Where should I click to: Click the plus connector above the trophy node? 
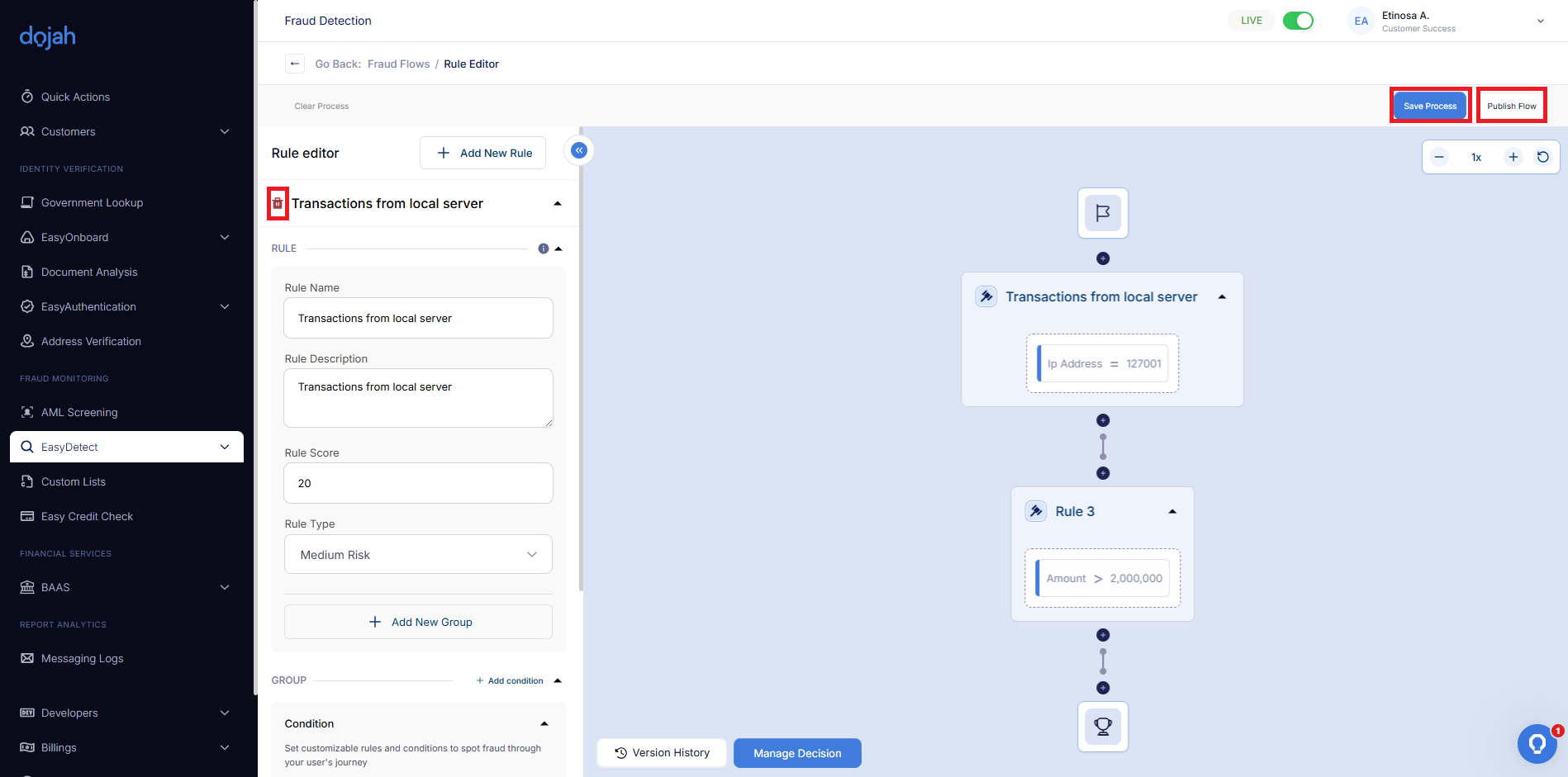(x=1103, y=688)
